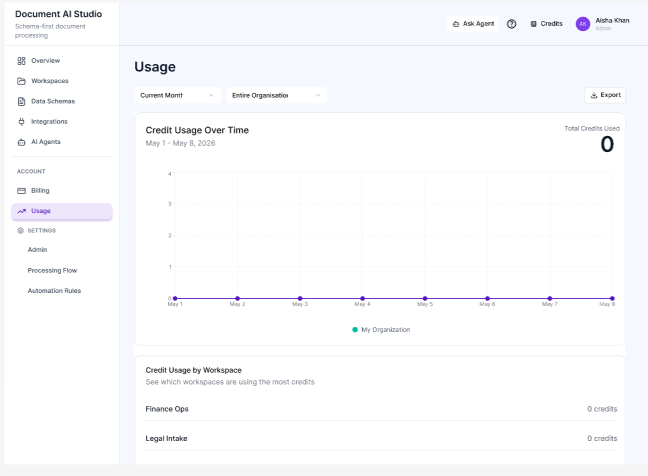Open Automation Rules settings

click(x=54, y=291)
